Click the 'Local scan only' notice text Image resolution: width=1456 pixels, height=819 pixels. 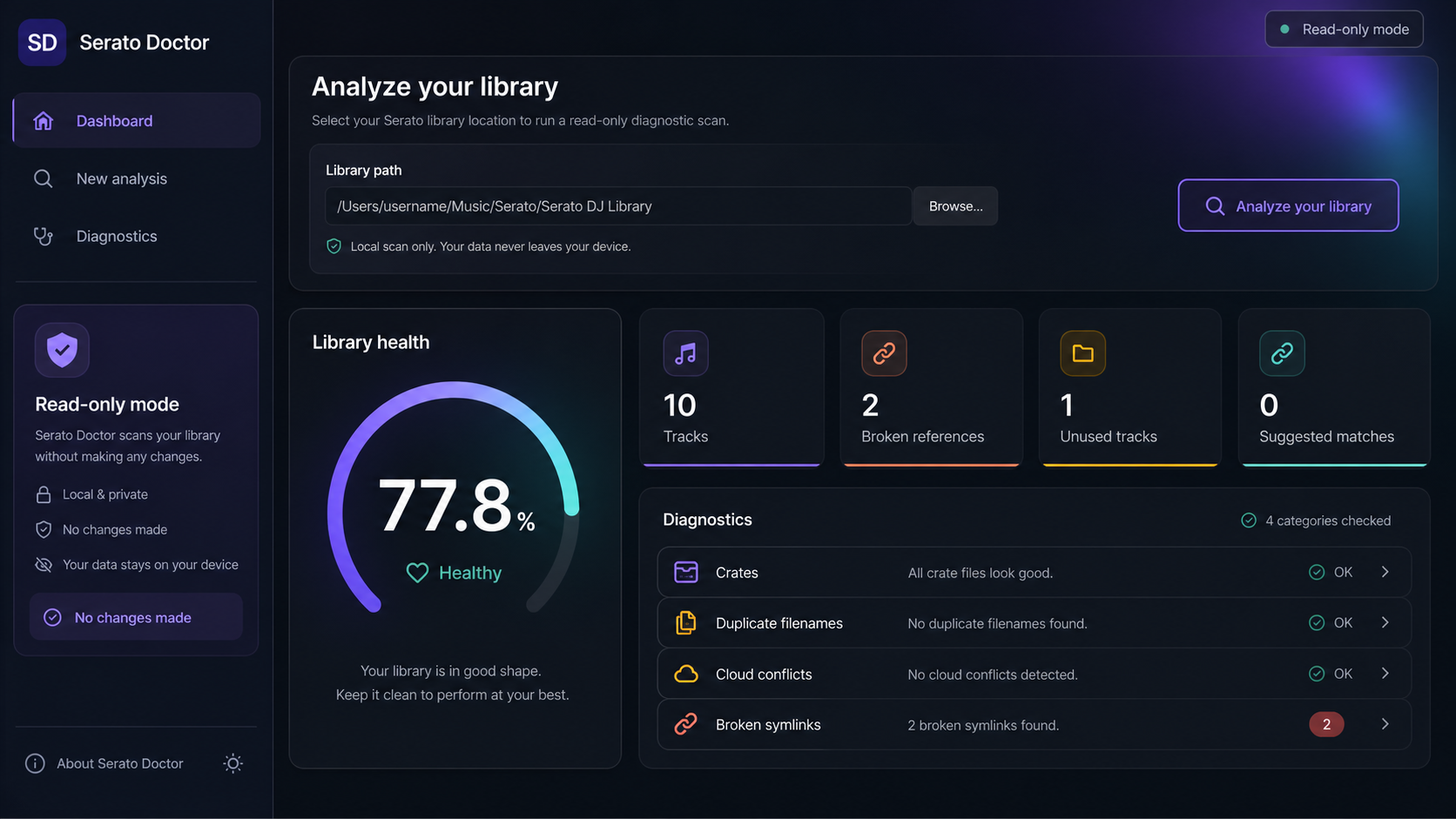[490, 246]
